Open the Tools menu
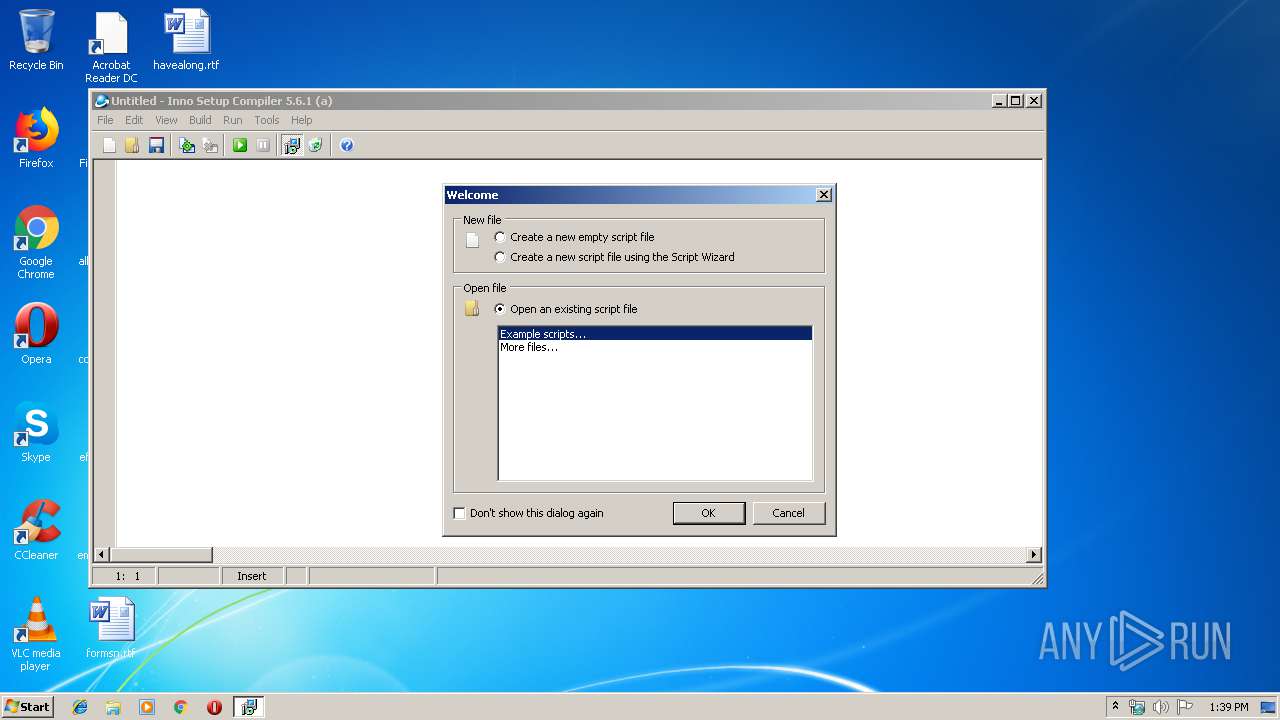This screenshot has height=720, width=1280. click(x=266, y=120)
